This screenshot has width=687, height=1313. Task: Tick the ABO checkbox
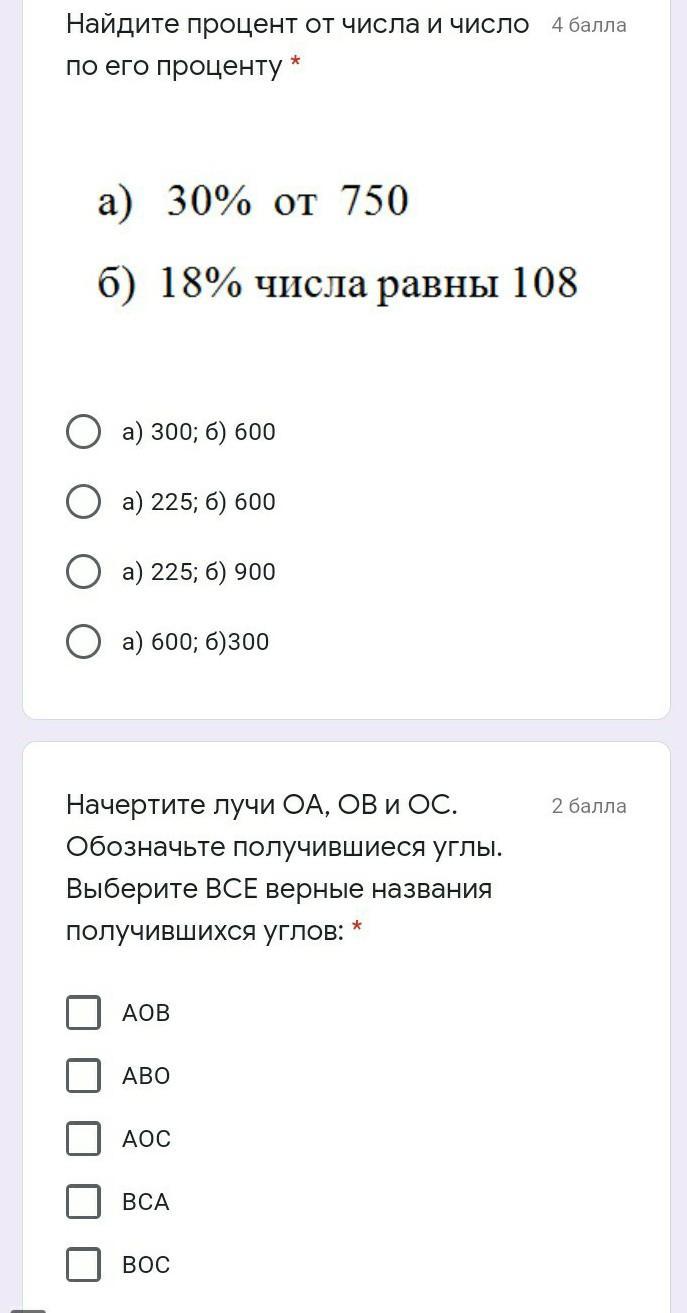(x=83, y=1075)
